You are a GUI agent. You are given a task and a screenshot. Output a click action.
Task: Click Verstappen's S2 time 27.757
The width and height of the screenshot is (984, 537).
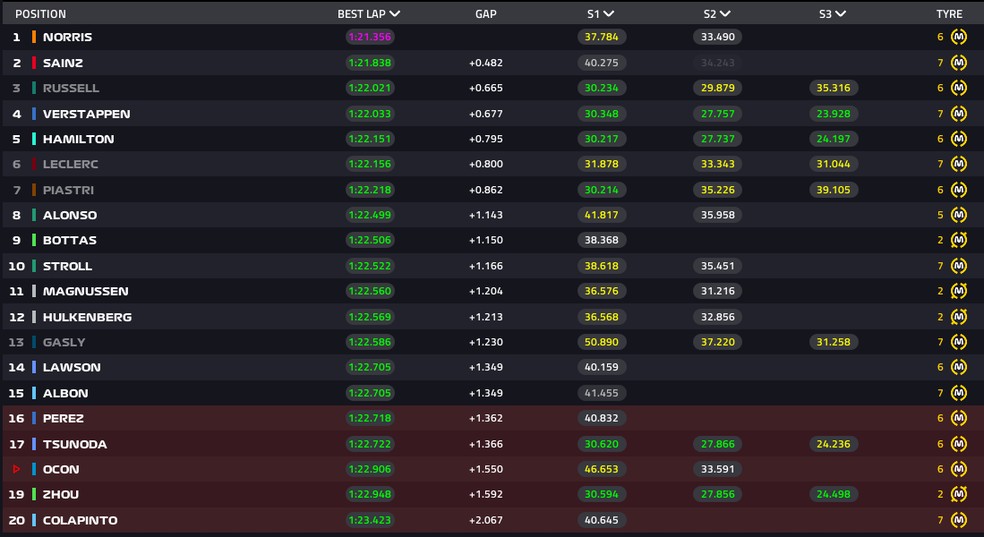pyautogui.click(x=717, y=114)
